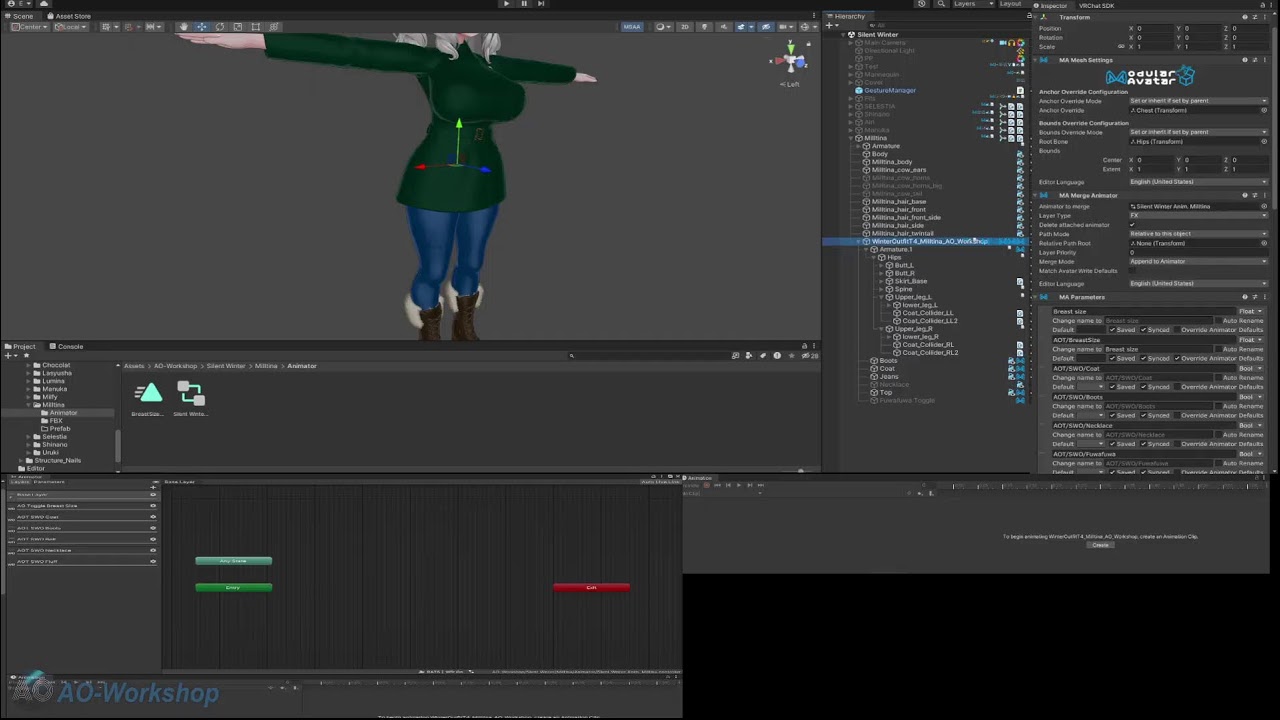Viewport: 1280px width, 720px height.
Task: Select Milltina_hair_twintail in Hierarchy
Action: (x=902, y=233)
